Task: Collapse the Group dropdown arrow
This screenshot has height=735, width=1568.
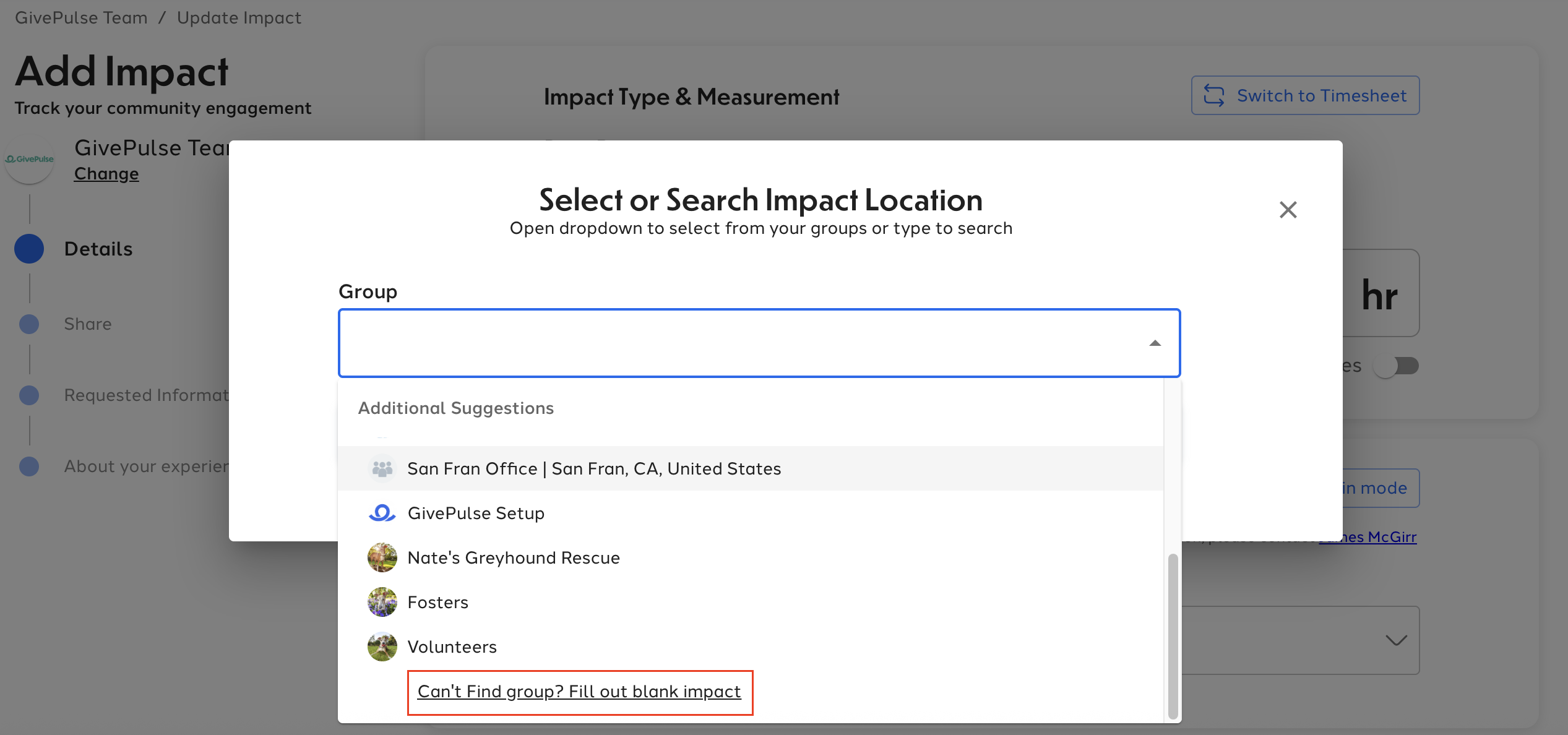Action: tap(1155, 343)
